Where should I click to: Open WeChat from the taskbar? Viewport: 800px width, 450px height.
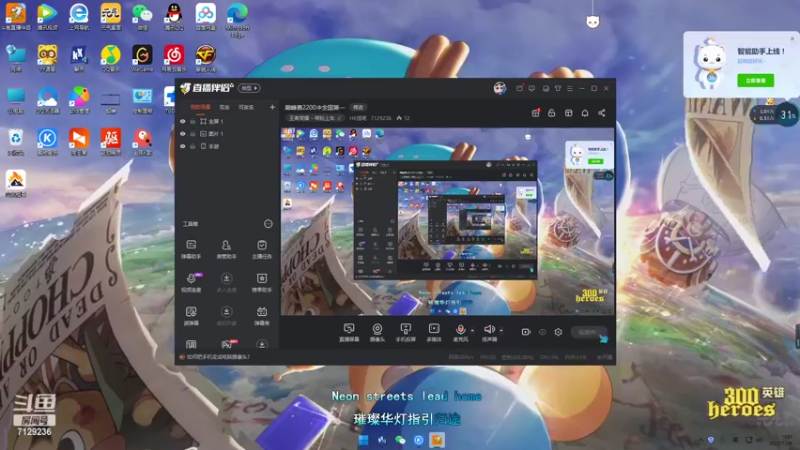(x=400, y=440)
